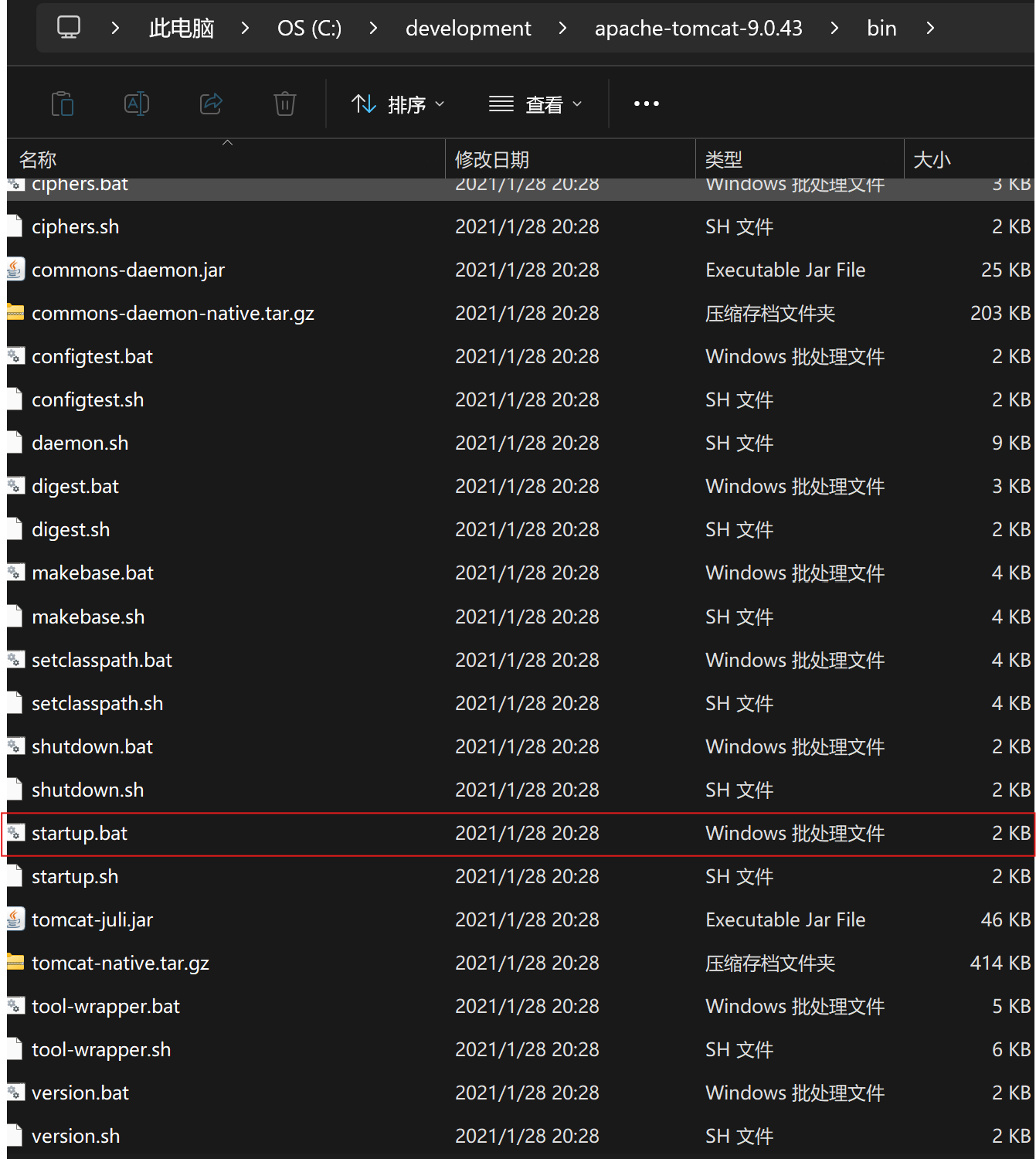Select file name tomcat-native.tar.gz
The height and width of the screenshot is (1159, 1036).
tap(121, 963)
